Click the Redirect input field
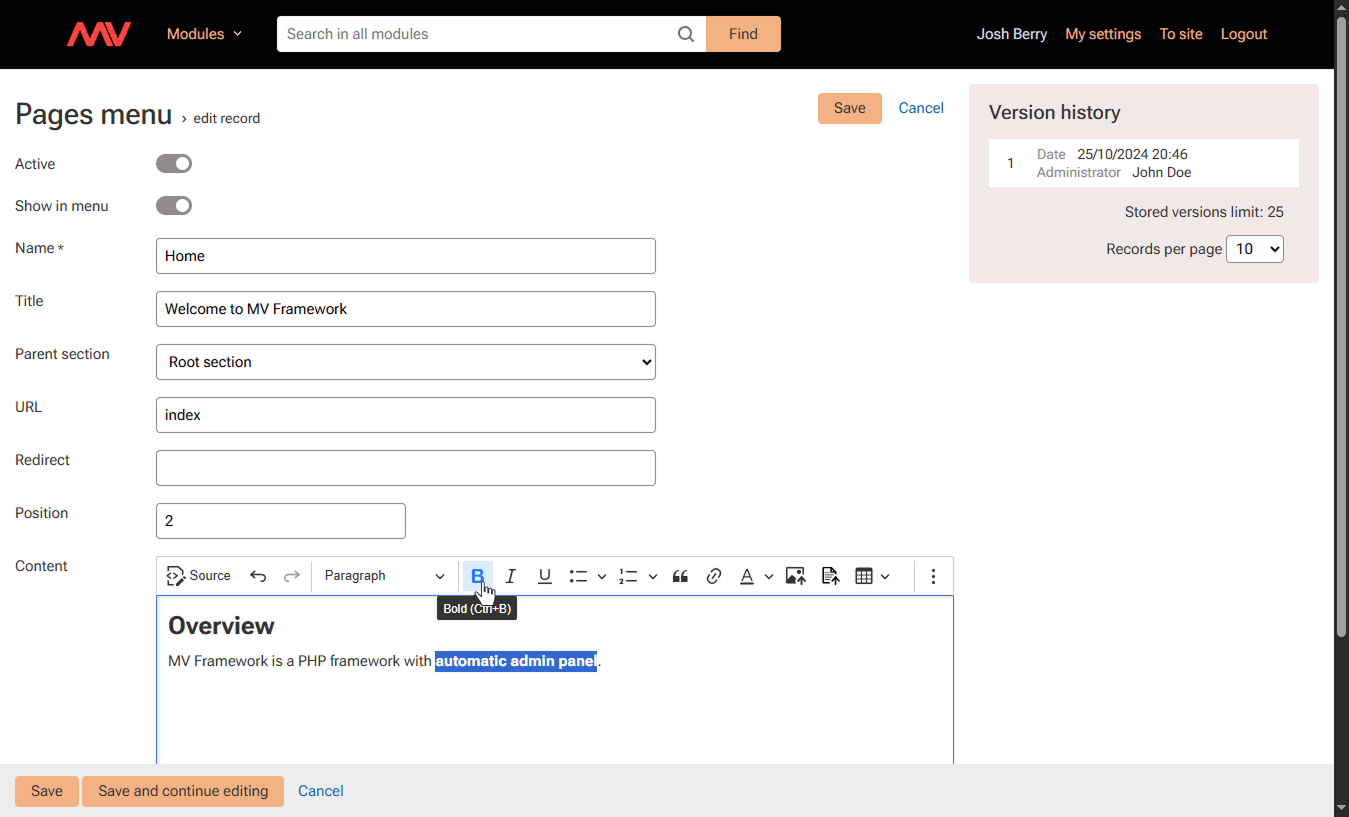This screenshot has width=1349, height=817. coord(405,468)
